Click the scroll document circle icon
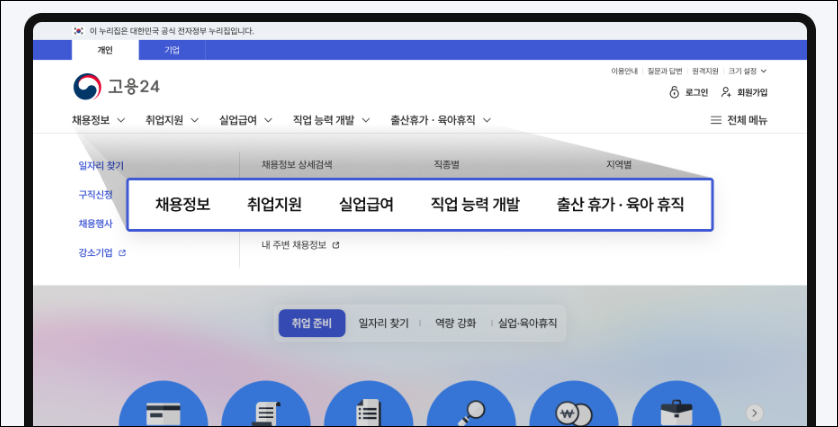 coord(266,403)
